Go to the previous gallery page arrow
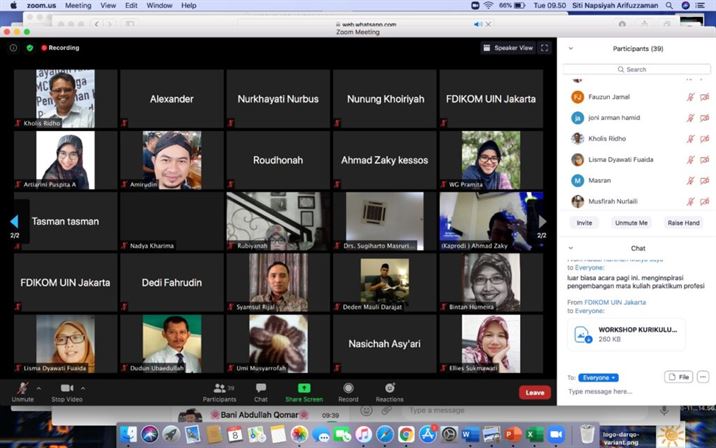Screen dimensions: 716x448 point(14,221)
